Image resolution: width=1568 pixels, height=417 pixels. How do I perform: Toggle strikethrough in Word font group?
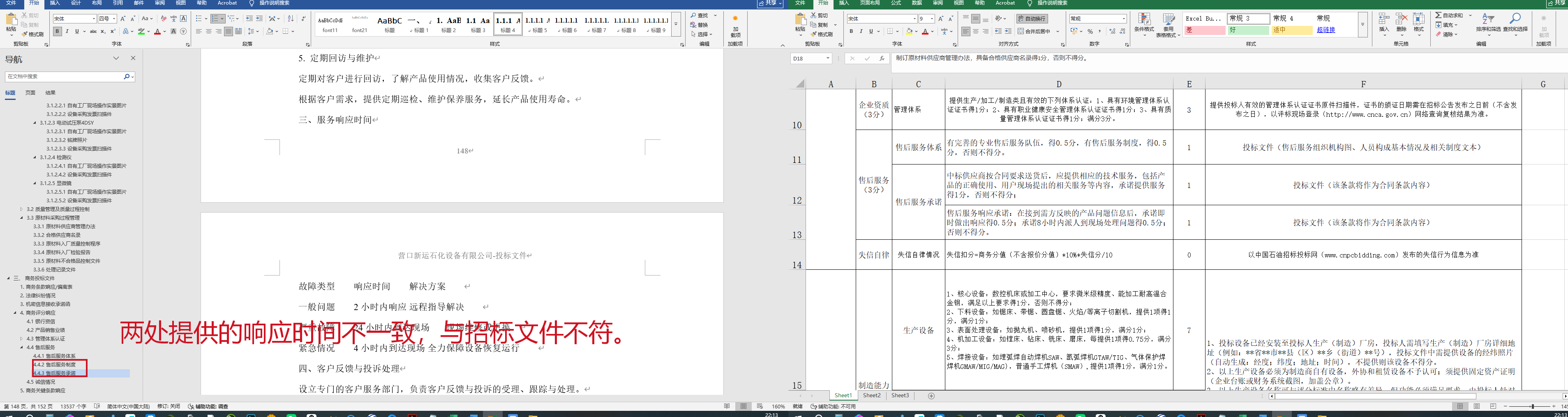tap(93, 31)
